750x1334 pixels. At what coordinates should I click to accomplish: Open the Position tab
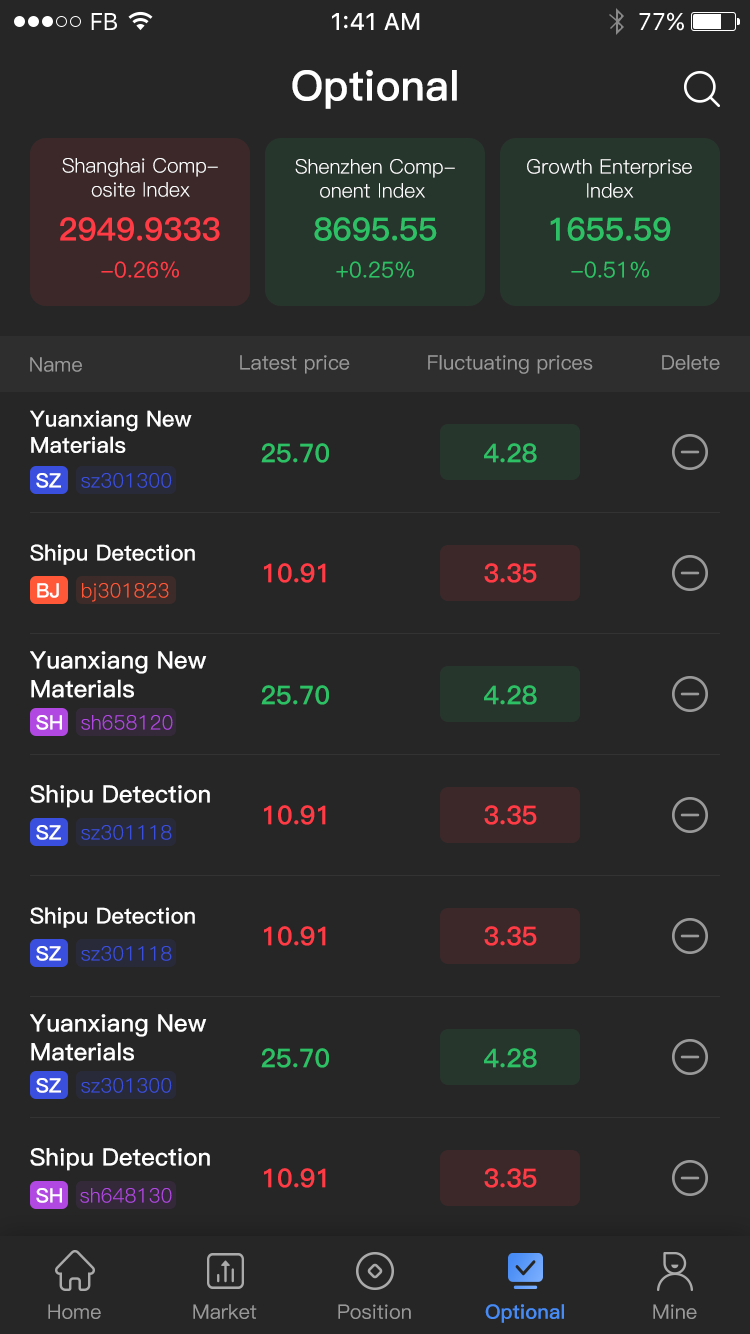click(375, 1286)
